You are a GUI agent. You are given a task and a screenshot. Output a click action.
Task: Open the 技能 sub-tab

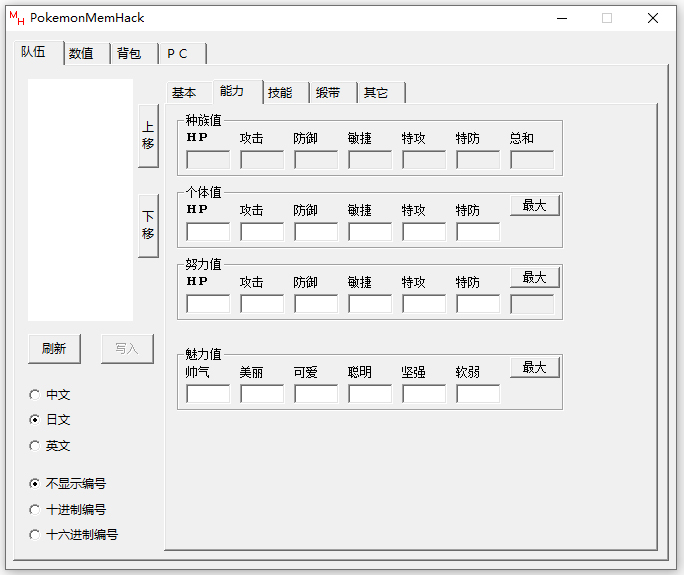click(x=286, y=92)
